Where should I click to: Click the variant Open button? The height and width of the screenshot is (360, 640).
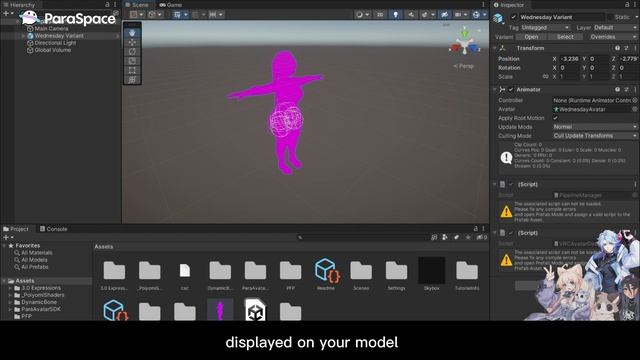click(x=531, y=37)
